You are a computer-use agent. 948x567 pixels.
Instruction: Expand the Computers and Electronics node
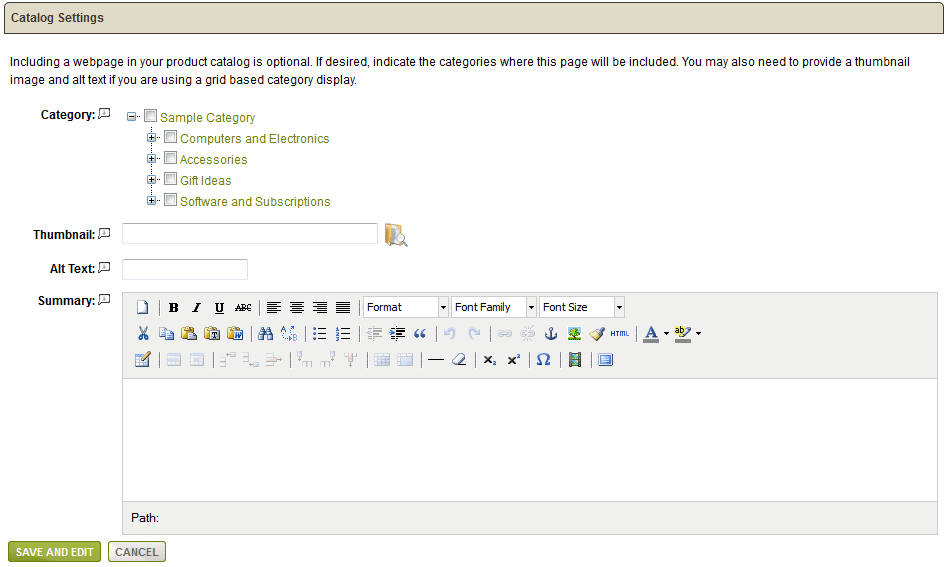click(151, 138)
